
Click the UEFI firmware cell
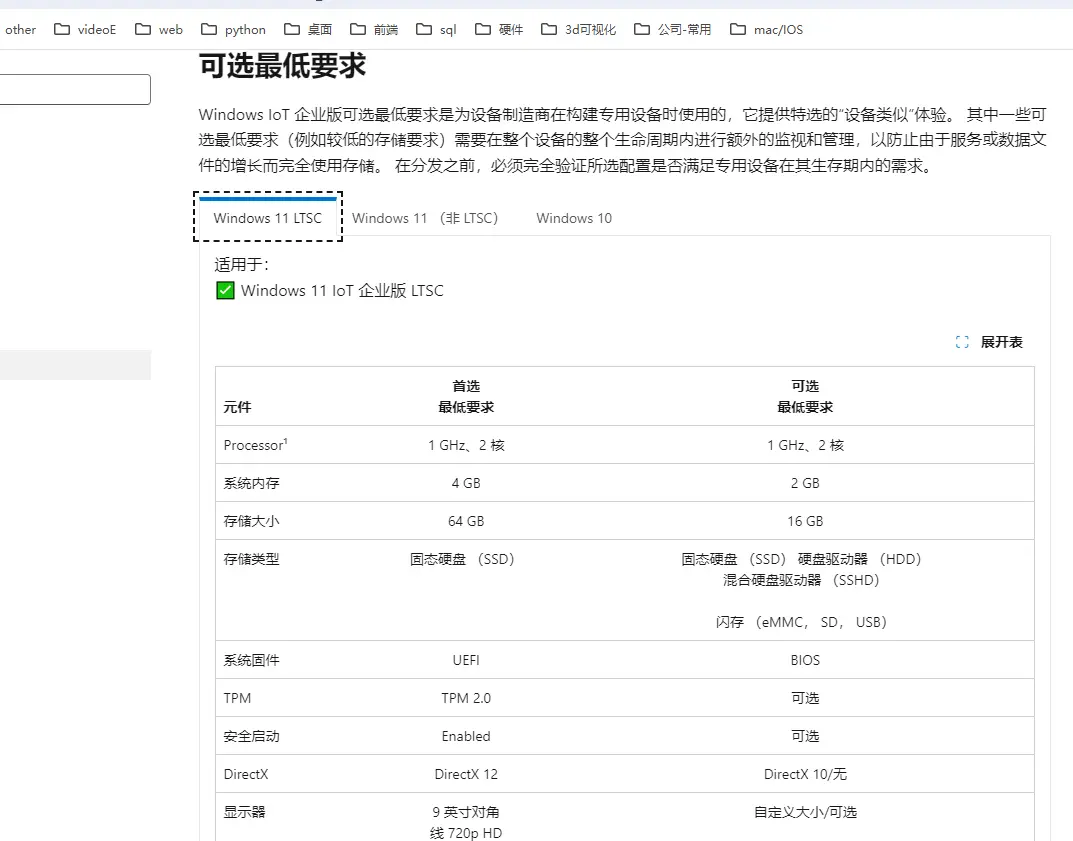(466, 660)
